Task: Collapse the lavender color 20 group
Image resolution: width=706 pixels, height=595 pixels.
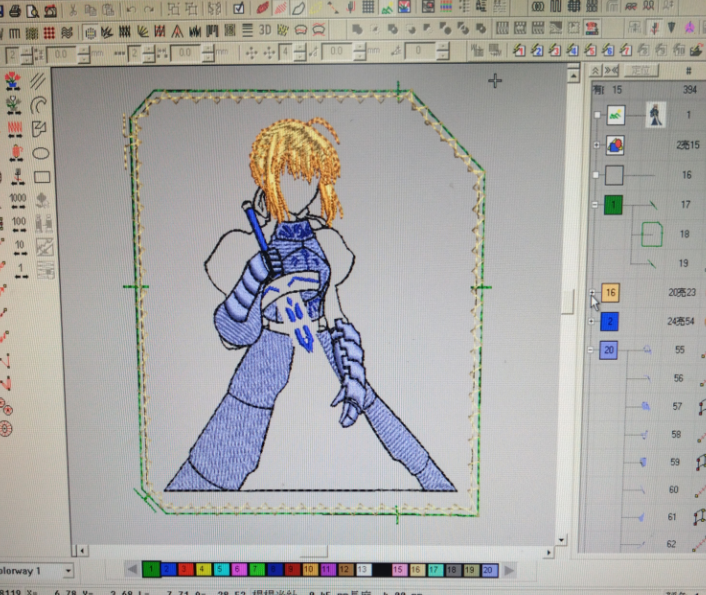Action: pos(590,350)
